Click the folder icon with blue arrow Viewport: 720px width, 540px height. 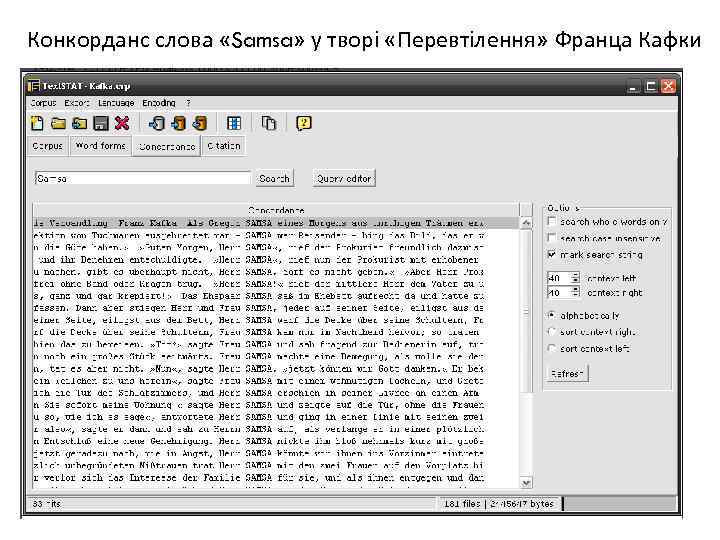coord(79,123)
